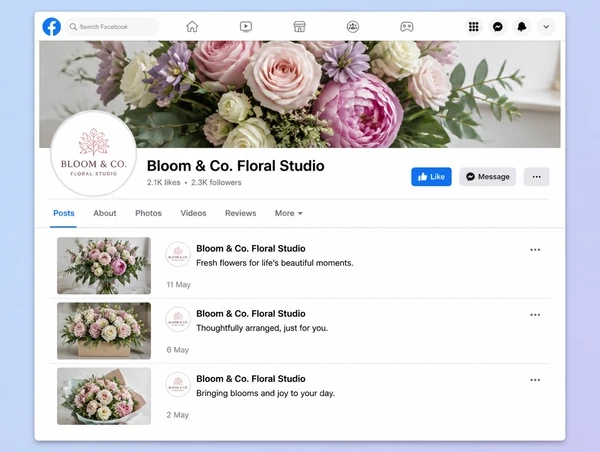Screen dimensions: 600x452
Task: Click the page name on the 2 May post
Action: (251, 379)
